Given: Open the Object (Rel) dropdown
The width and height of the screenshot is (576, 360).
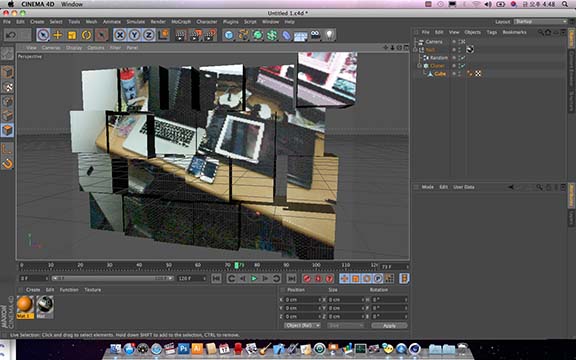Looking at the screenshot, I should 302,325.
